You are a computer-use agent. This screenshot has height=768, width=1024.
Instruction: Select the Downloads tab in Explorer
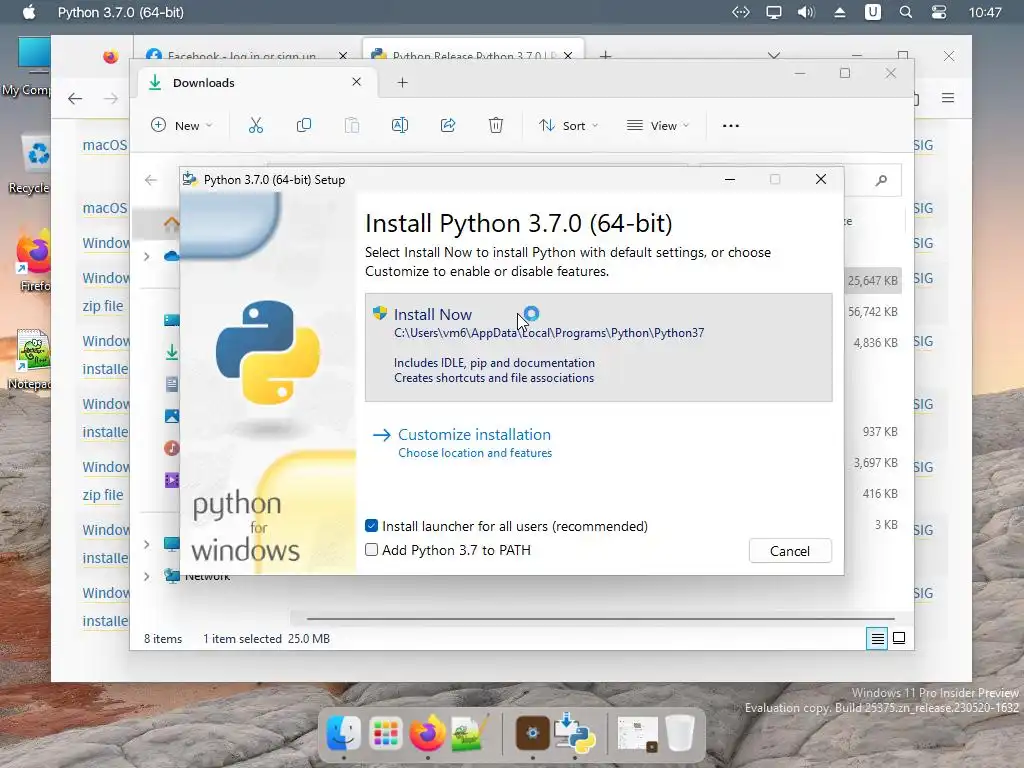pyautogui.click(x=255, y=82)
